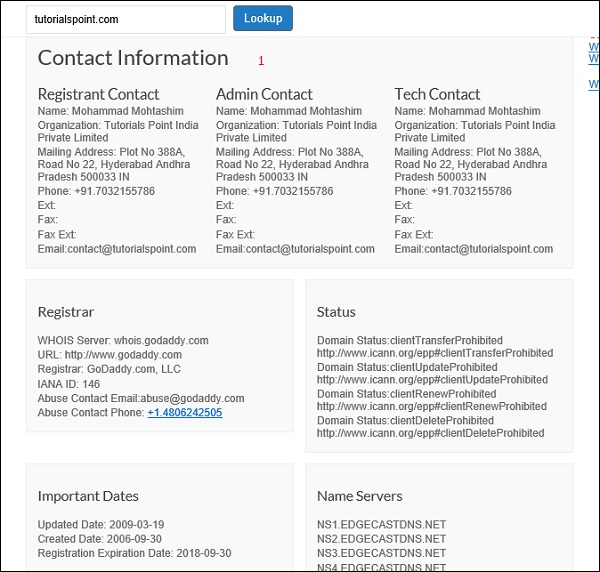Click the Registrant Contact email address line
Image resolution: width=600 pixels, height=572 pixels.
(x=117, y=249)
